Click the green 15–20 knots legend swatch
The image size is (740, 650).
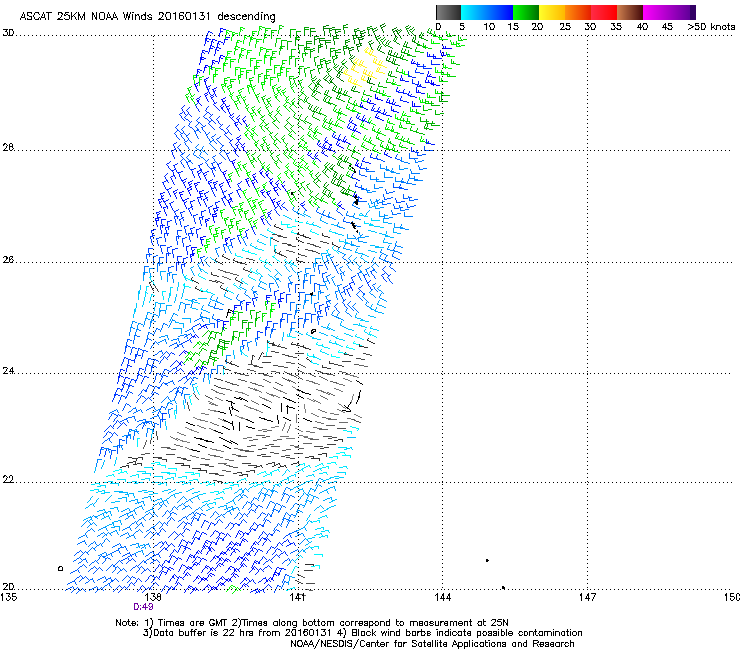tap(526, 12)
